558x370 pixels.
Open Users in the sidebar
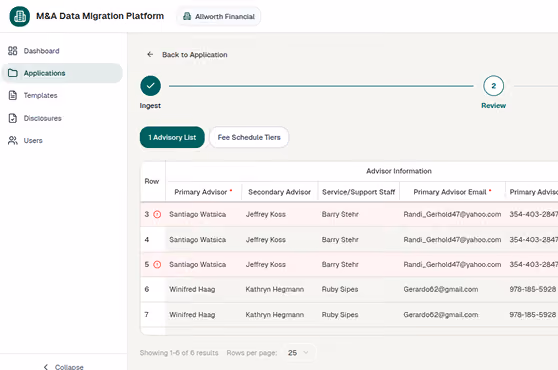coord(33,141)
